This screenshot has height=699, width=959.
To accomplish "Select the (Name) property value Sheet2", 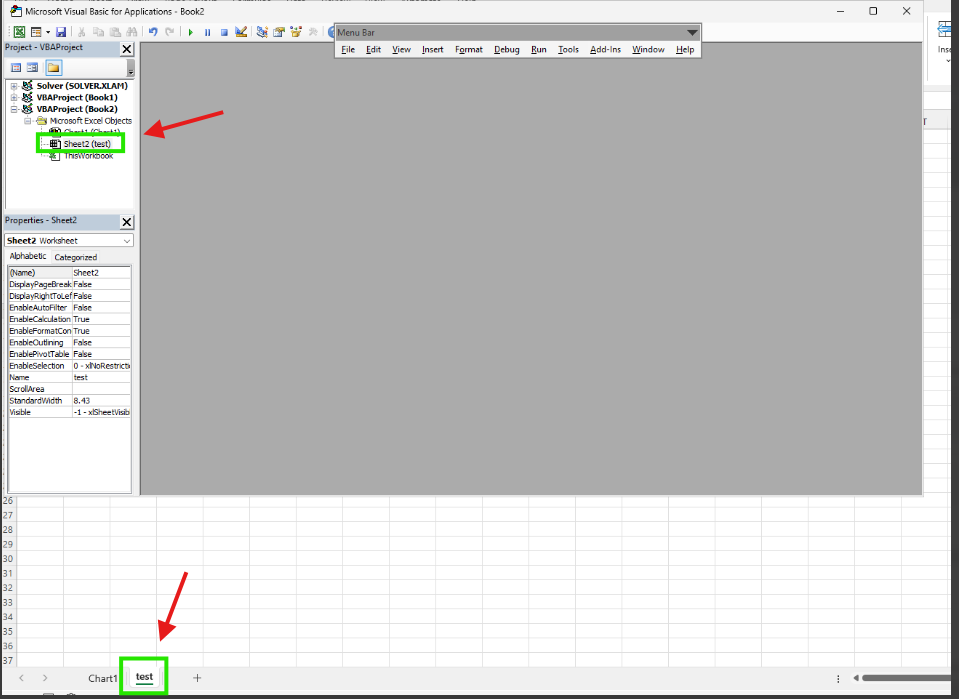I will [x=101, y=273].
